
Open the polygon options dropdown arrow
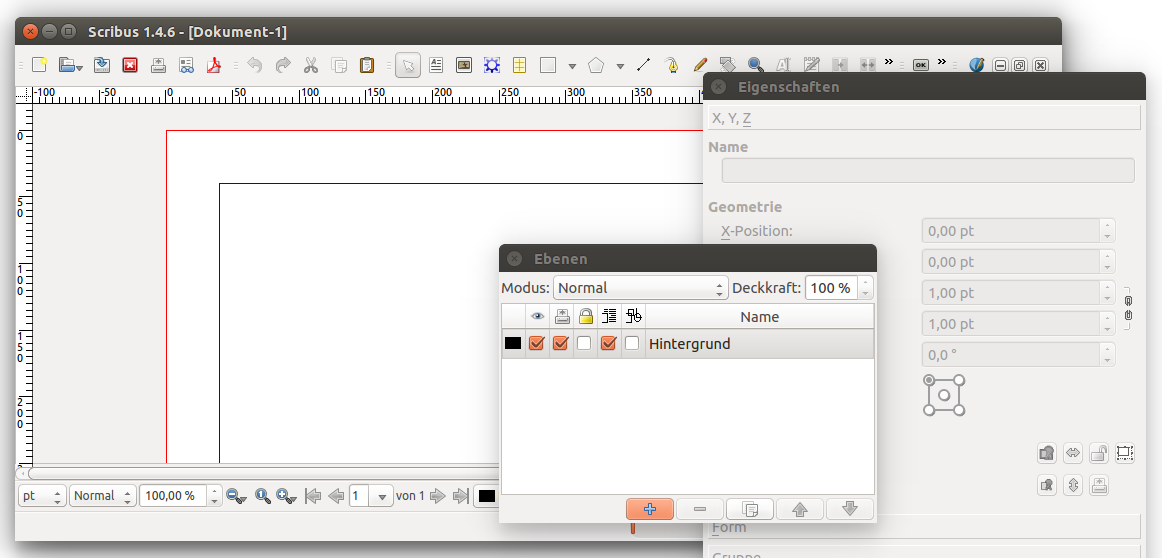click(620, 65)
